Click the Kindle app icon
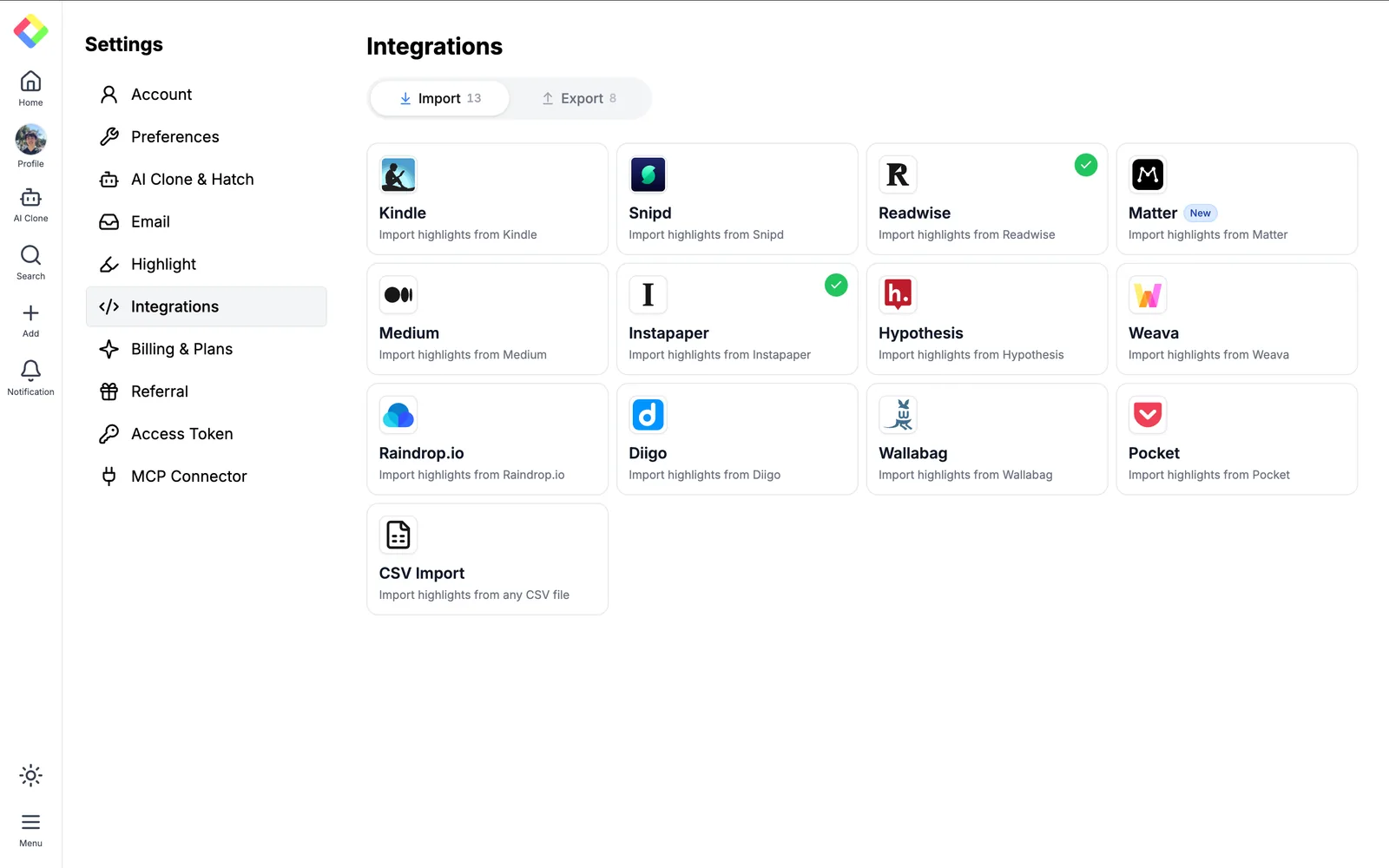Image resolution: width=1389 pixels, height=868 pixels. [x=398, y=174]
